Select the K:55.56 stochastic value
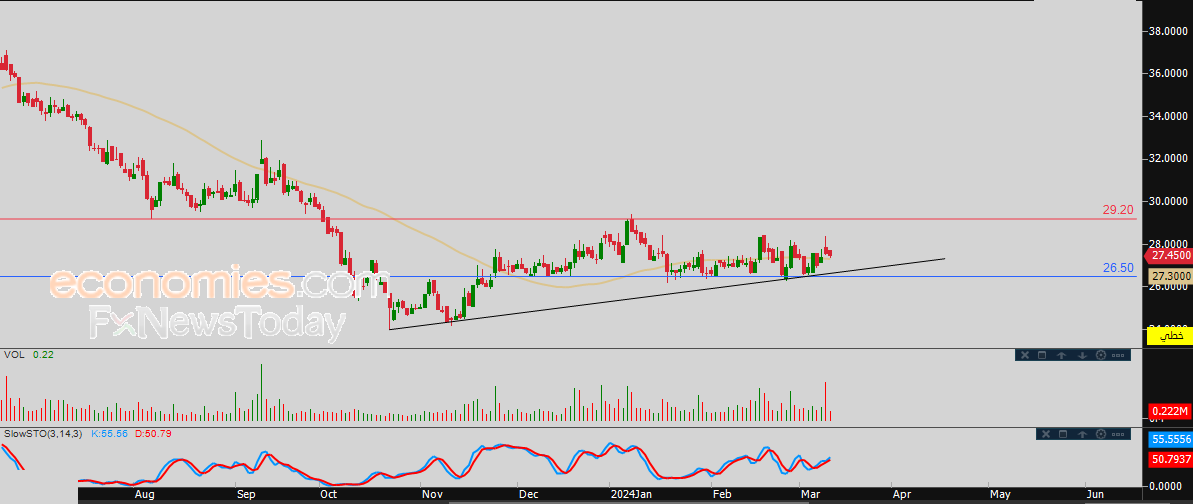The width and height of the screenshot is (1193, 504). (x=111, y=433)
